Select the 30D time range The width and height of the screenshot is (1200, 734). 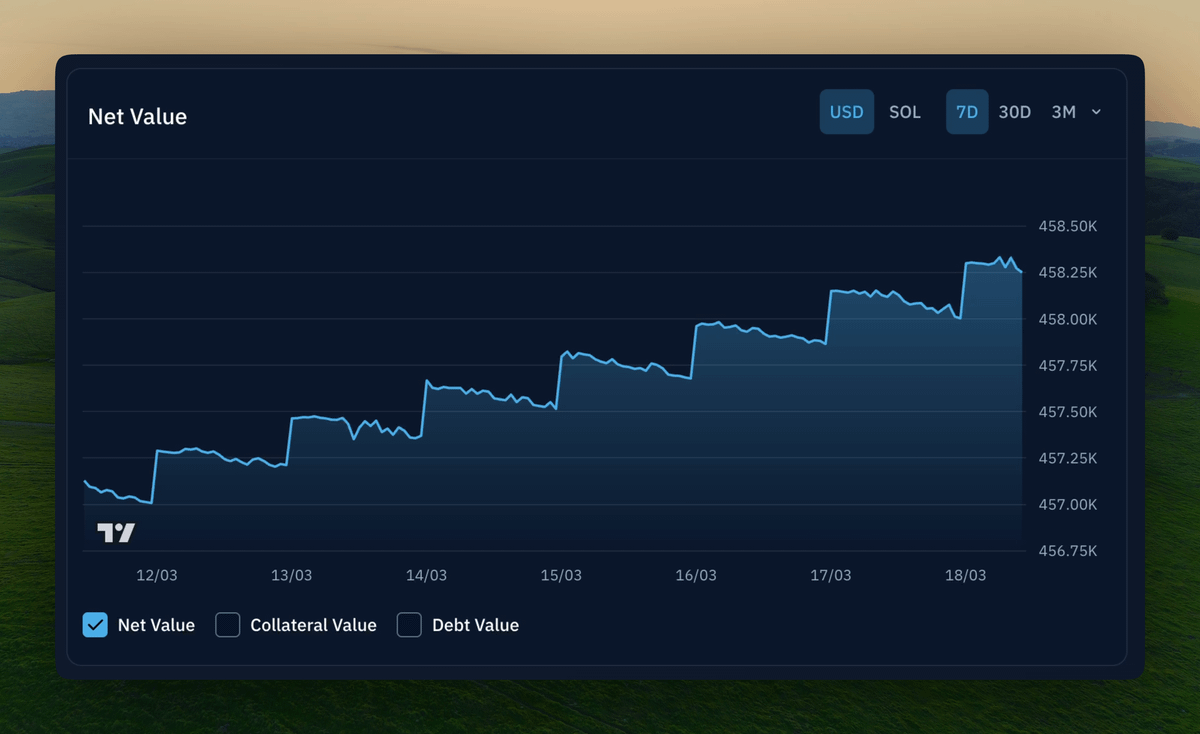pyautogui.click(x=1015, y=112)
